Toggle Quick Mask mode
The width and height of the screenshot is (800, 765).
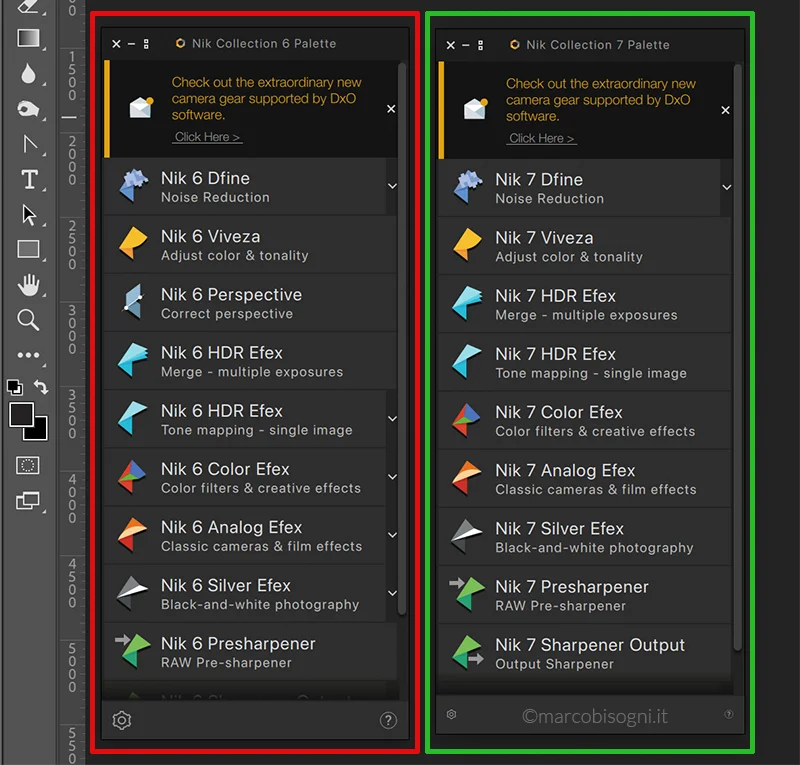point(28,465)
